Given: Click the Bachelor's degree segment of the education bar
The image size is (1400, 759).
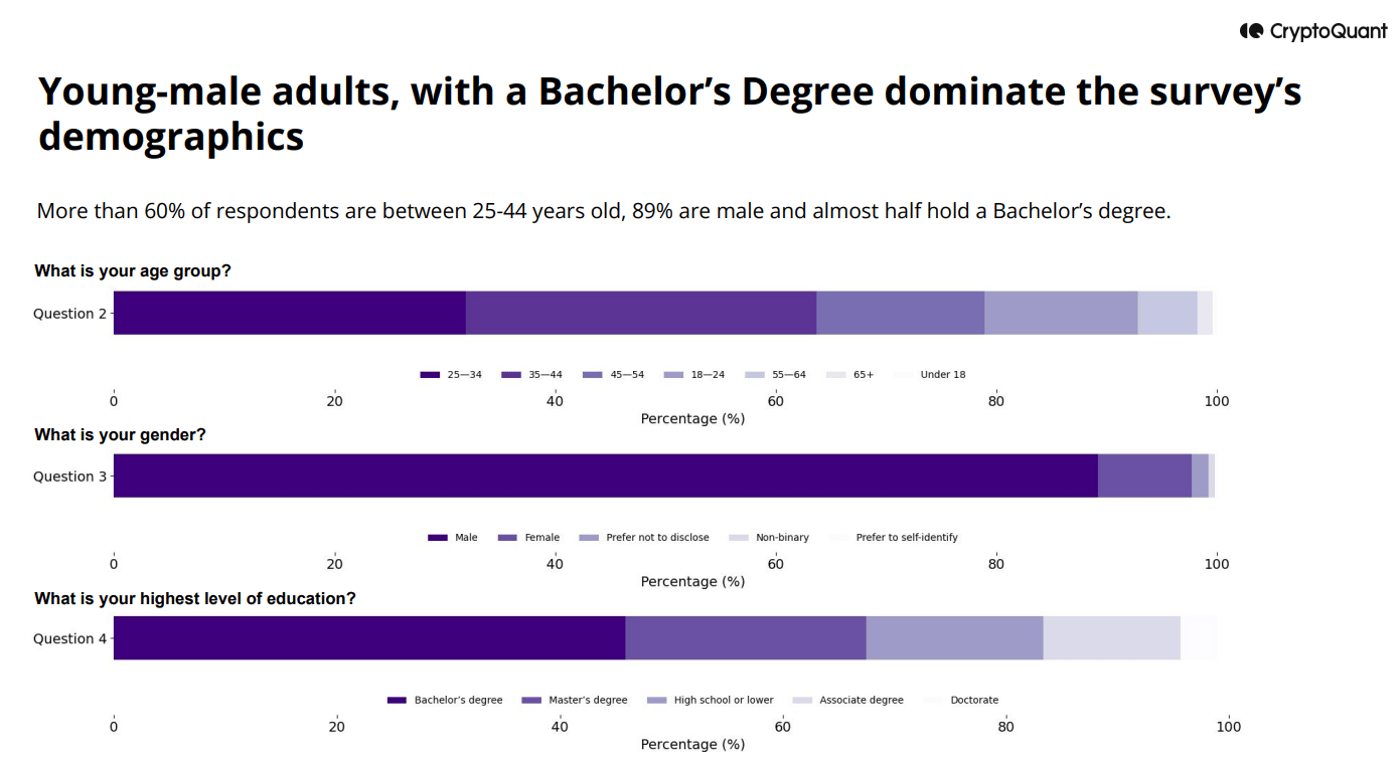Looking at the screenshot, I should (x=369, y=638).
